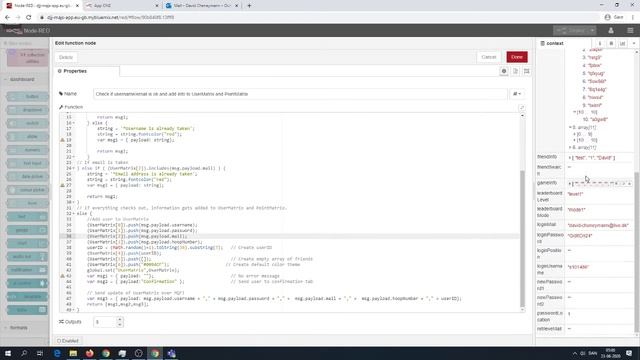Open sidebar tabs dropdown arrow

pyautogui.click(x=634, y=43)
